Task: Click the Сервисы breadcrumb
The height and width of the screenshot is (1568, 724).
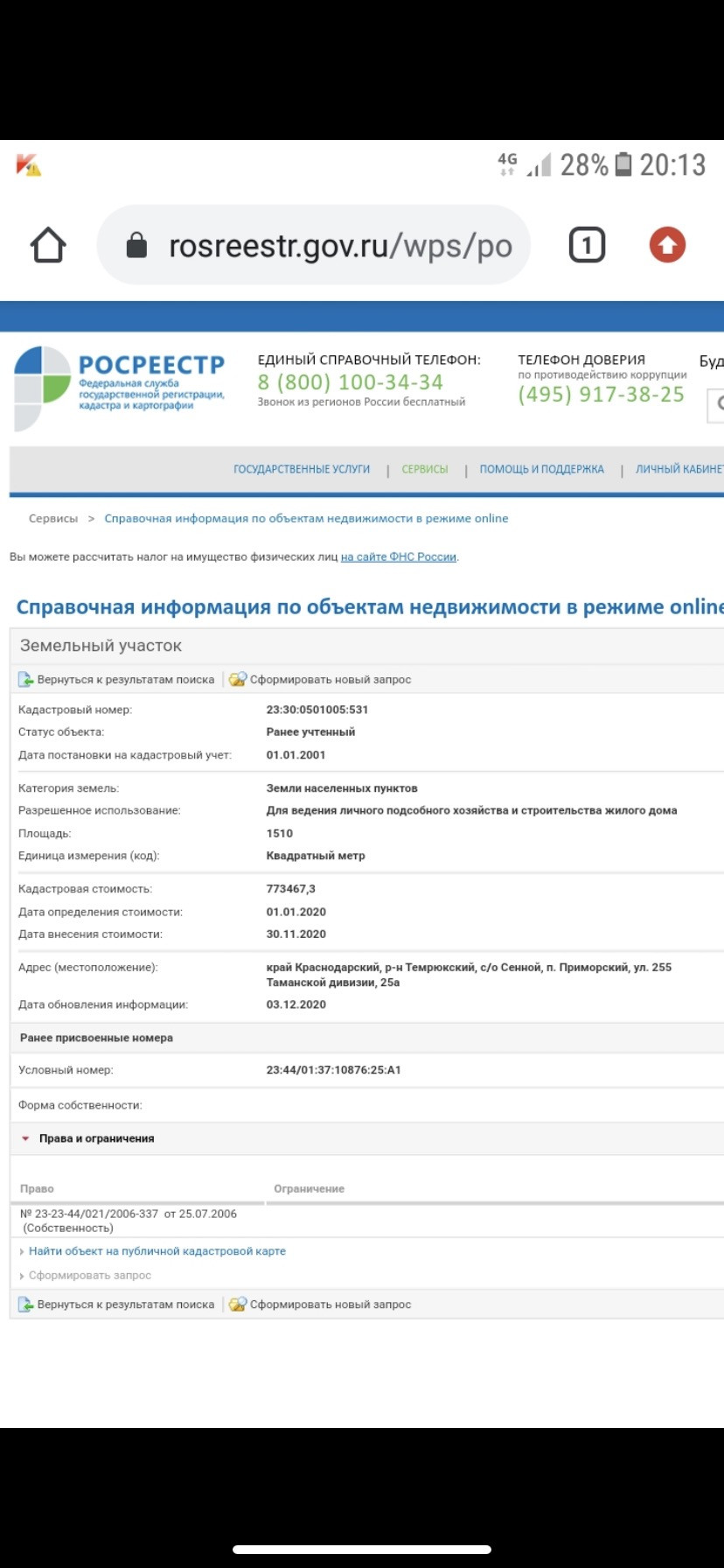Action: point(53,518)
